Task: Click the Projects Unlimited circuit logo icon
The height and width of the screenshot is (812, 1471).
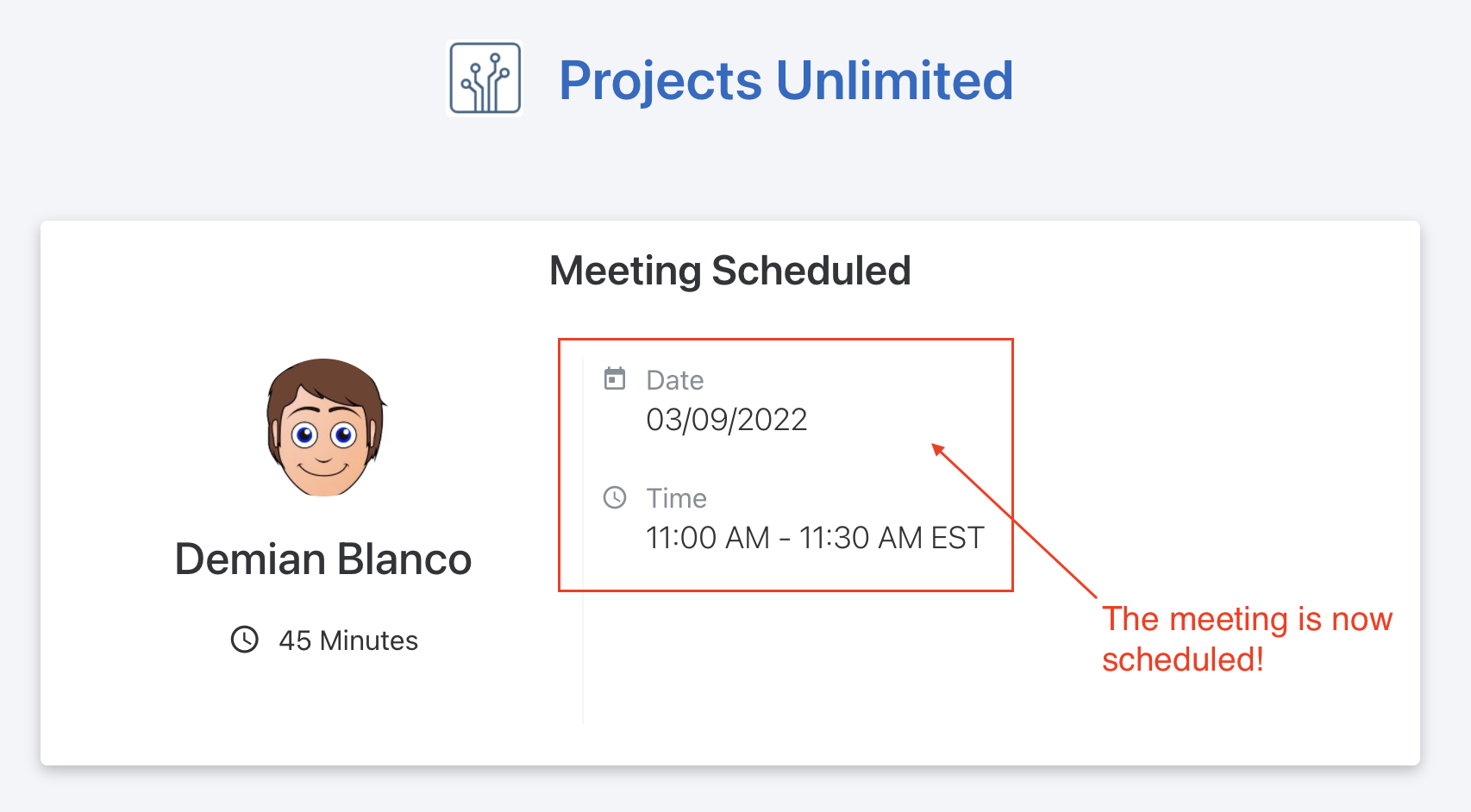Action: pyautogui.click(x=485, y=78)
